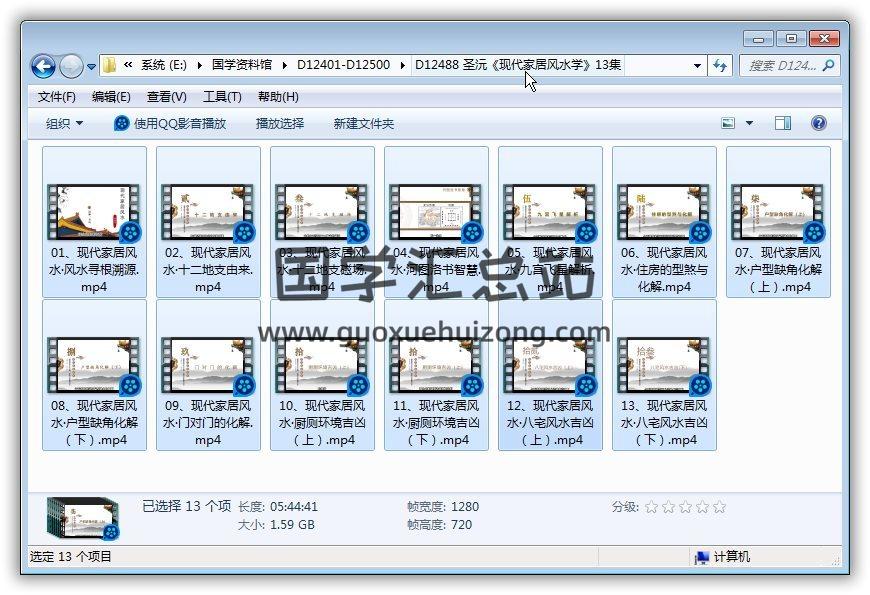Expand the hidden breadcrumb chevron «
The image size is (870, 595).
[128, 65]
